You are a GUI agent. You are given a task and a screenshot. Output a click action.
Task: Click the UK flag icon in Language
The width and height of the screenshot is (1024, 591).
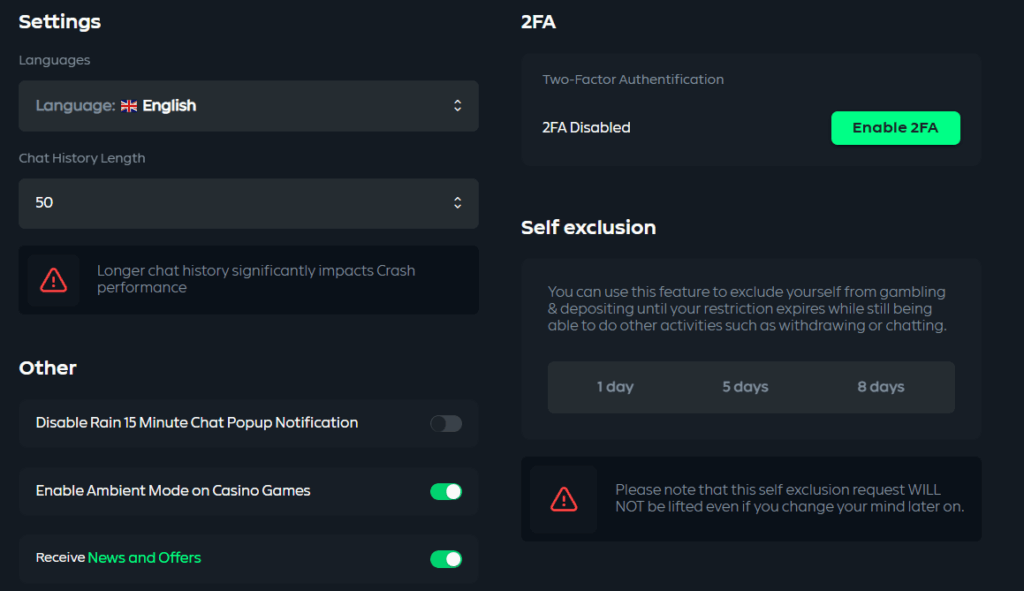tap(129, 106)
